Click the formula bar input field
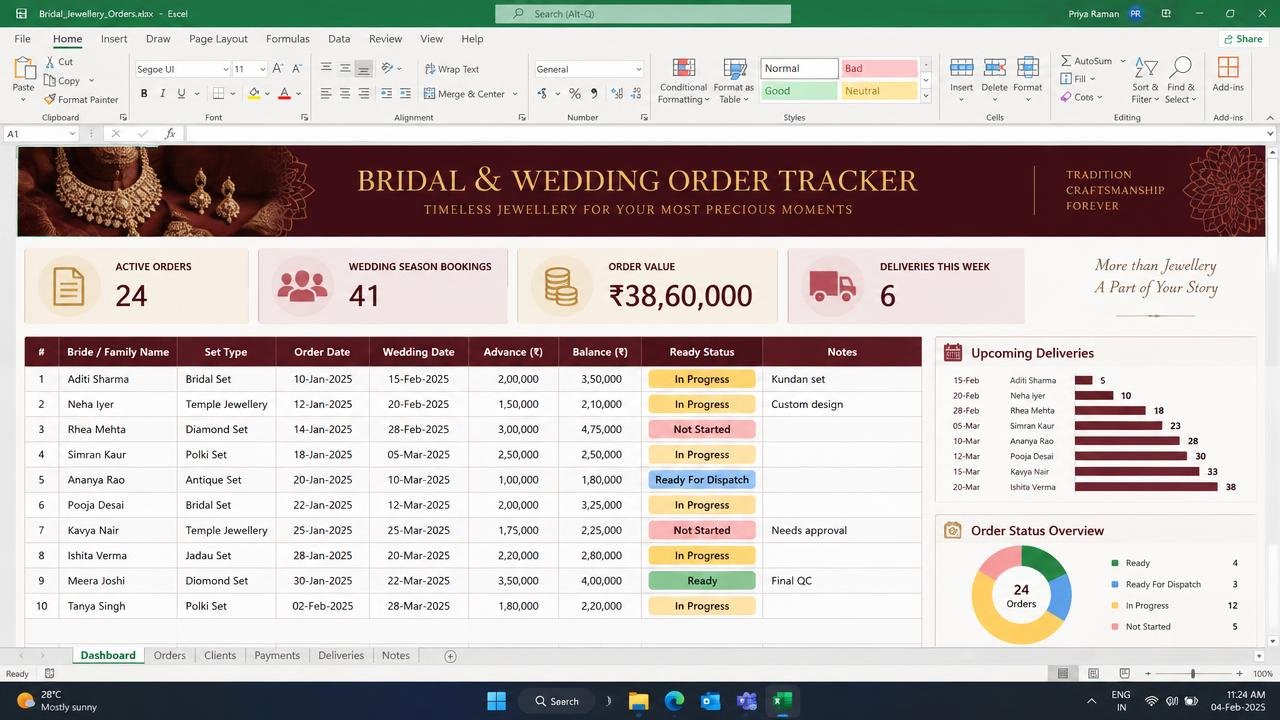 [724, 134]
